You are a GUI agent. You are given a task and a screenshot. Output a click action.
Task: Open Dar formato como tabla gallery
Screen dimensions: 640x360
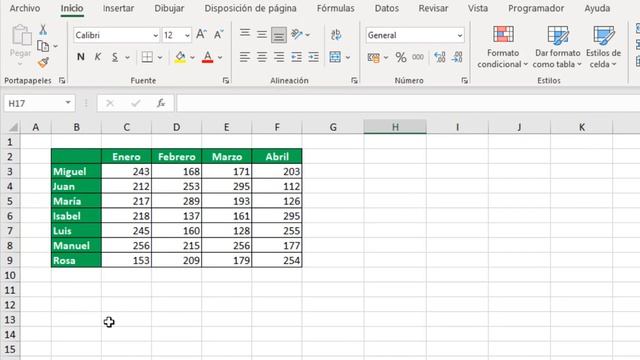pyautogui.click(x=557, y=47)
